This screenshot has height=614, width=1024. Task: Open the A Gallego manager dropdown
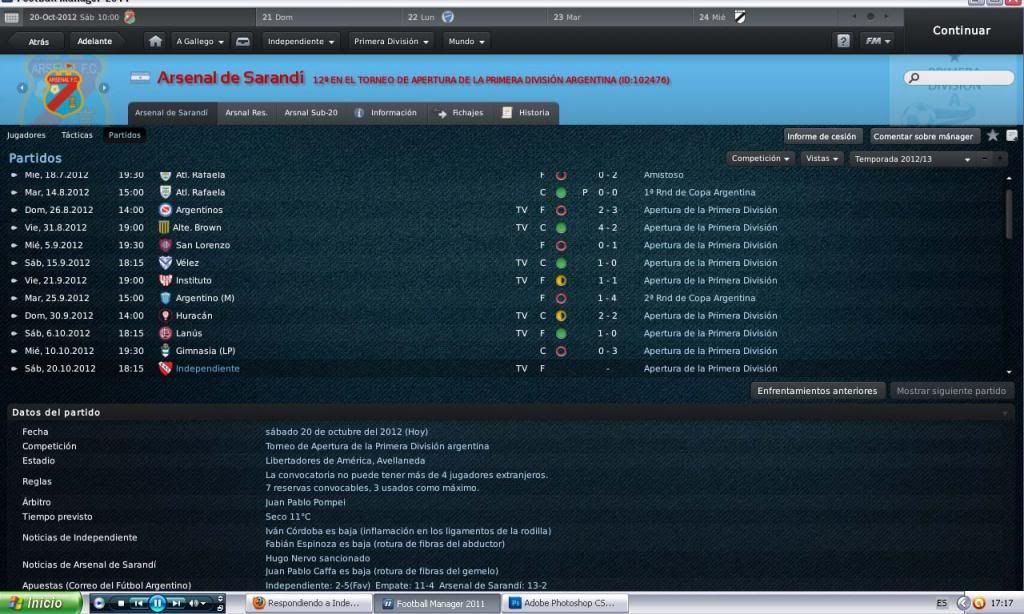tap(200, 42)
